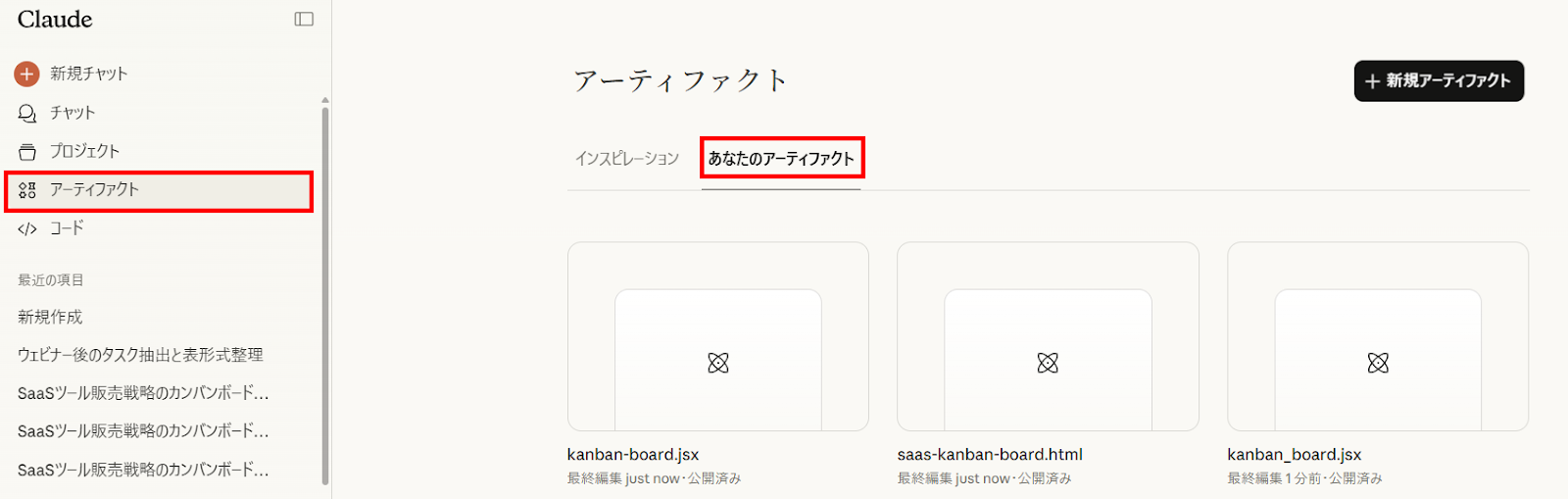The image size is (1568, 499).
Task: Click the artifact icon on kanban-board.jsx preview
Action: pos(718,363)
